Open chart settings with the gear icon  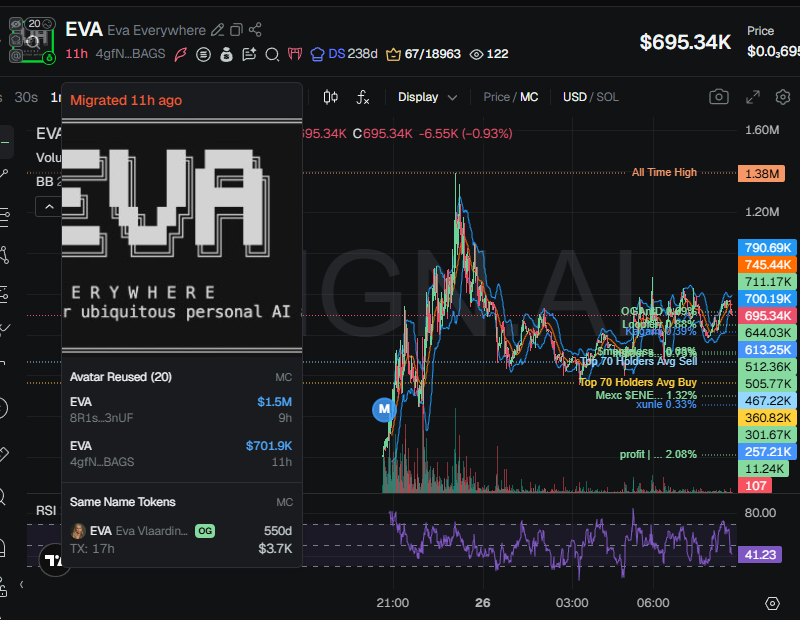coord(781,97)
